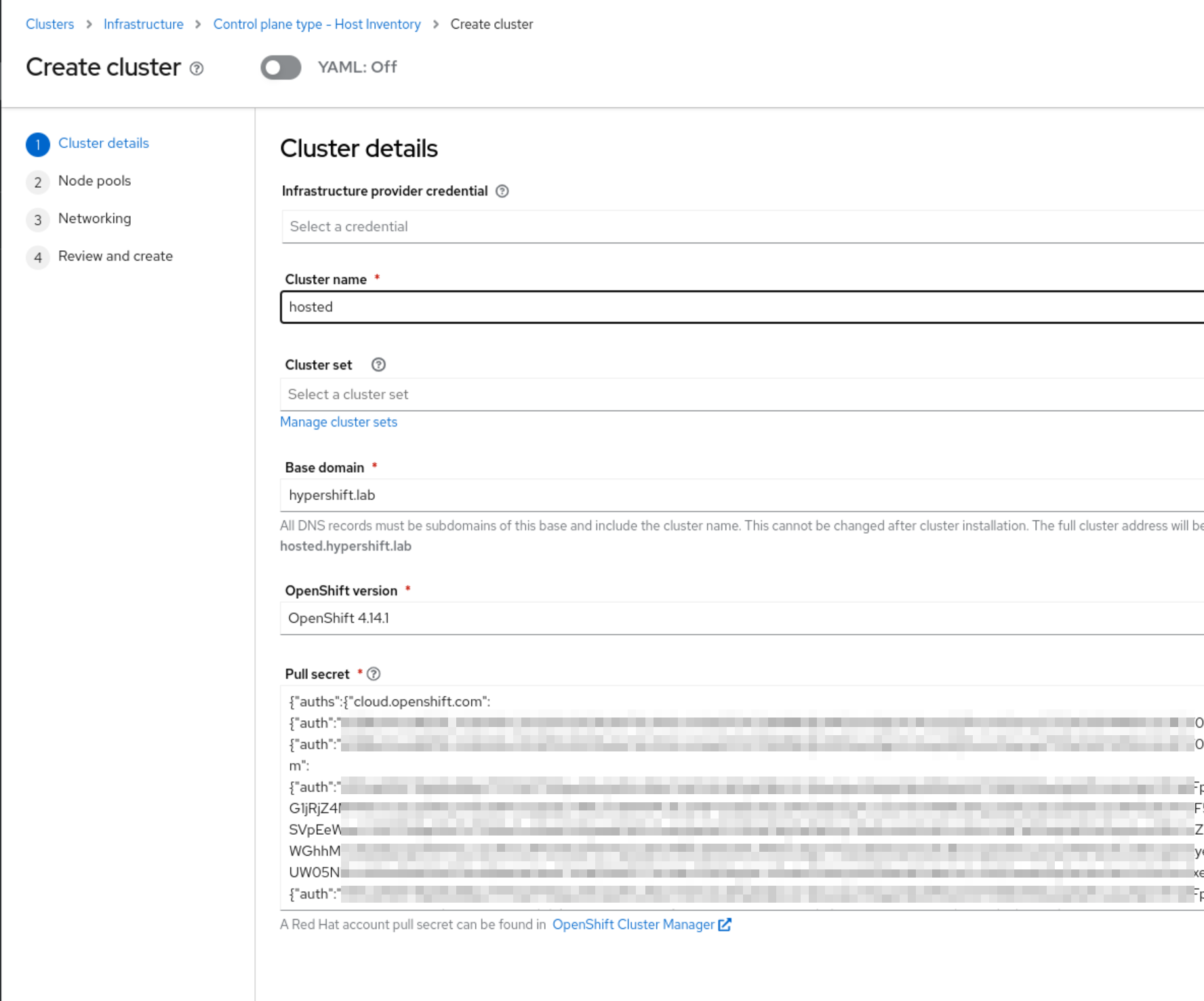Click the YAML: Off label

(357, 67)
